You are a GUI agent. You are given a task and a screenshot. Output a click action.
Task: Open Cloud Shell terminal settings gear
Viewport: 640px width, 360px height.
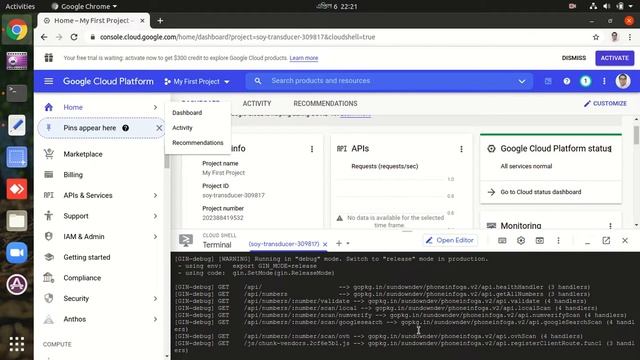click(521, 241)
